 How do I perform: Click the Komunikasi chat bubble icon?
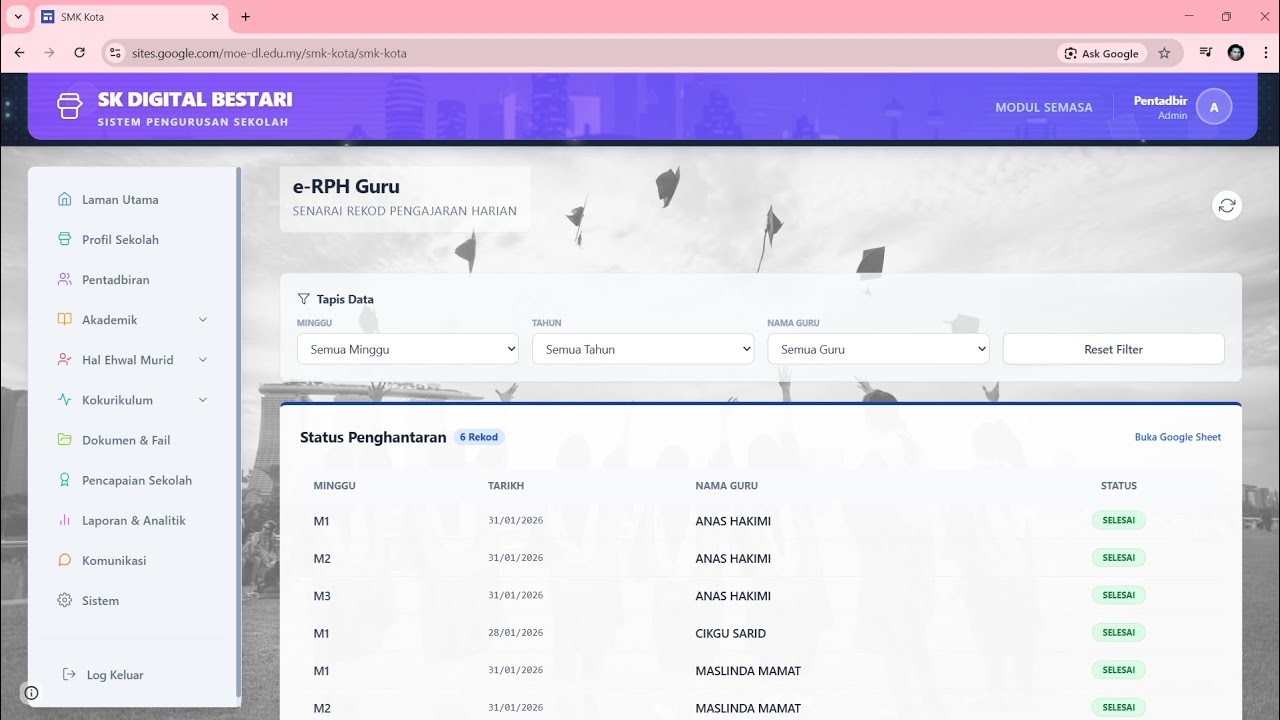65,560
